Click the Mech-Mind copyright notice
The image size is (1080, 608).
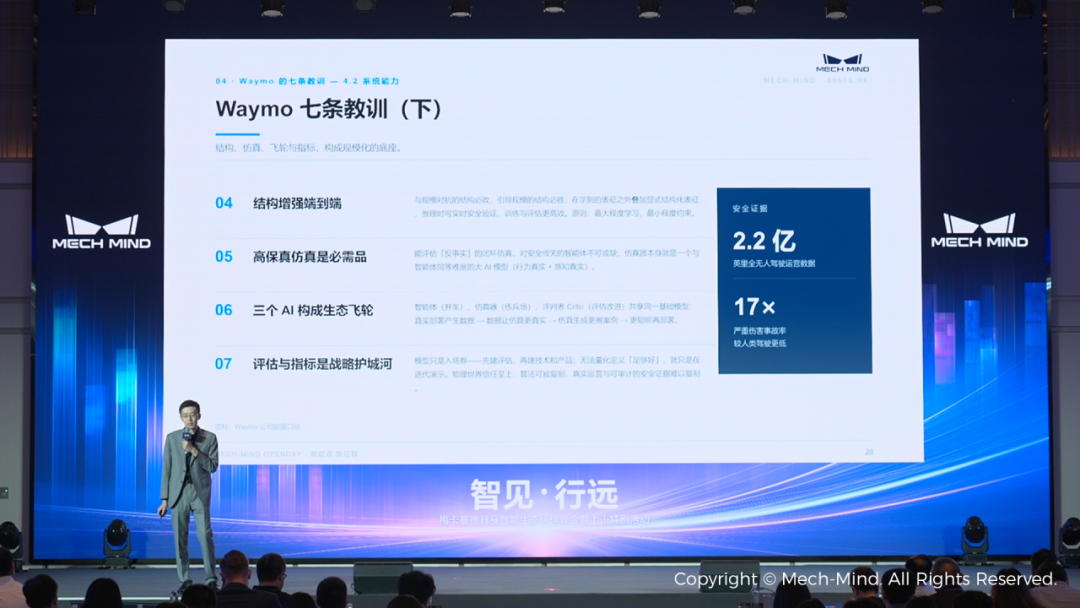tap(864, 579)
